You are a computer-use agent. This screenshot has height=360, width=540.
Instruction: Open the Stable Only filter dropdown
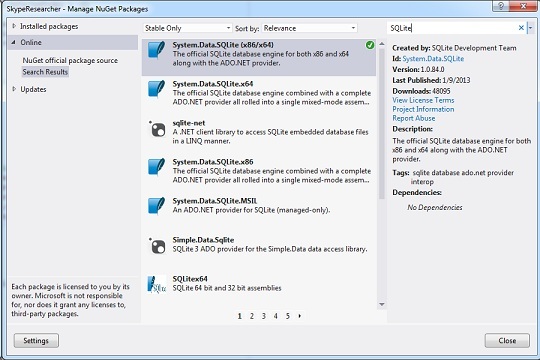(x=187, y=28)
